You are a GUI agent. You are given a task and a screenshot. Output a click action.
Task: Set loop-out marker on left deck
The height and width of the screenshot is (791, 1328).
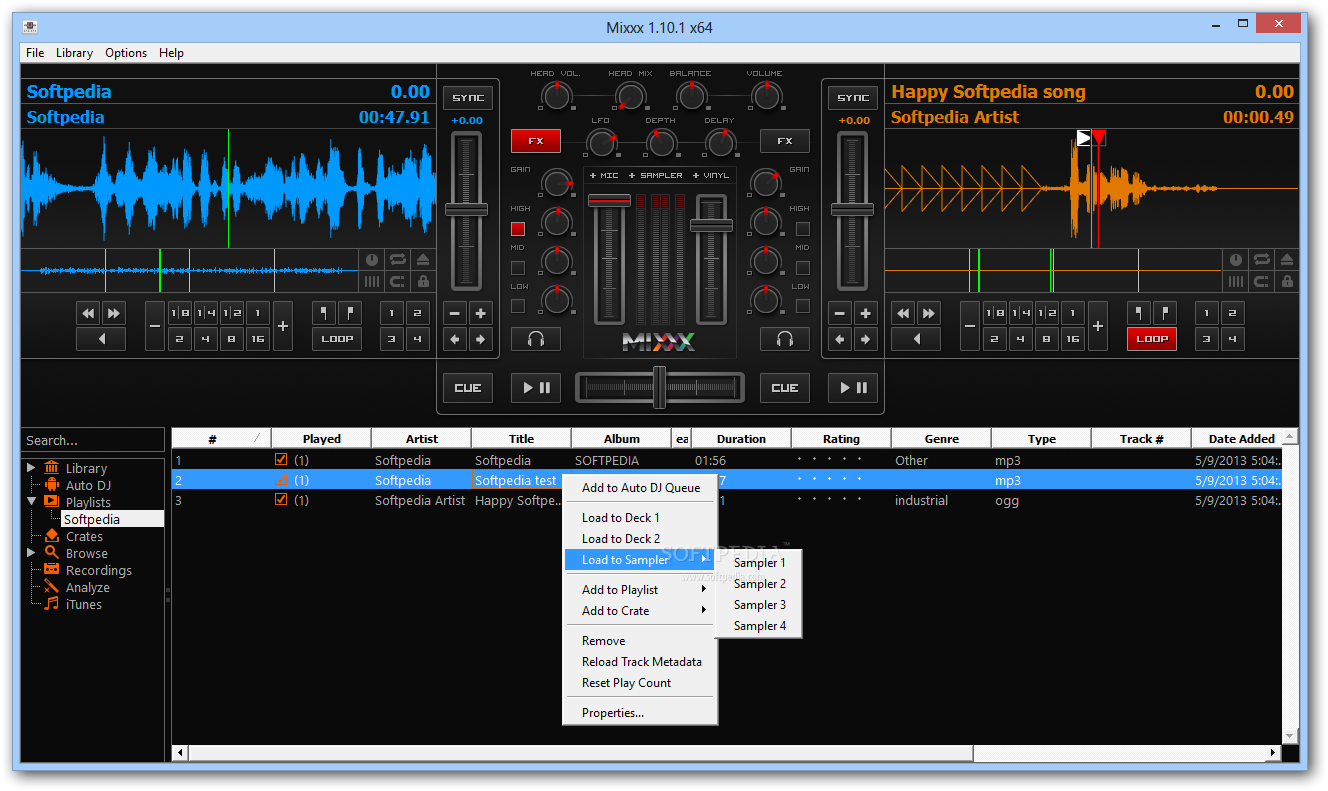tap(350, 313)
